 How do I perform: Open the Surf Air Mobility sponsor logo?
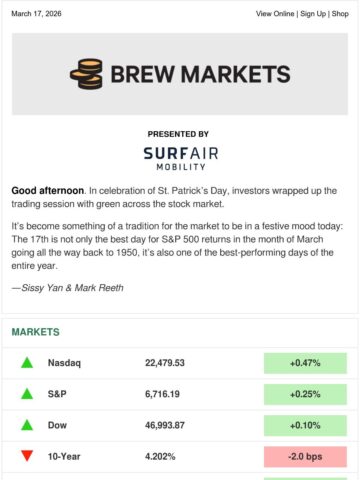point(180,159)
